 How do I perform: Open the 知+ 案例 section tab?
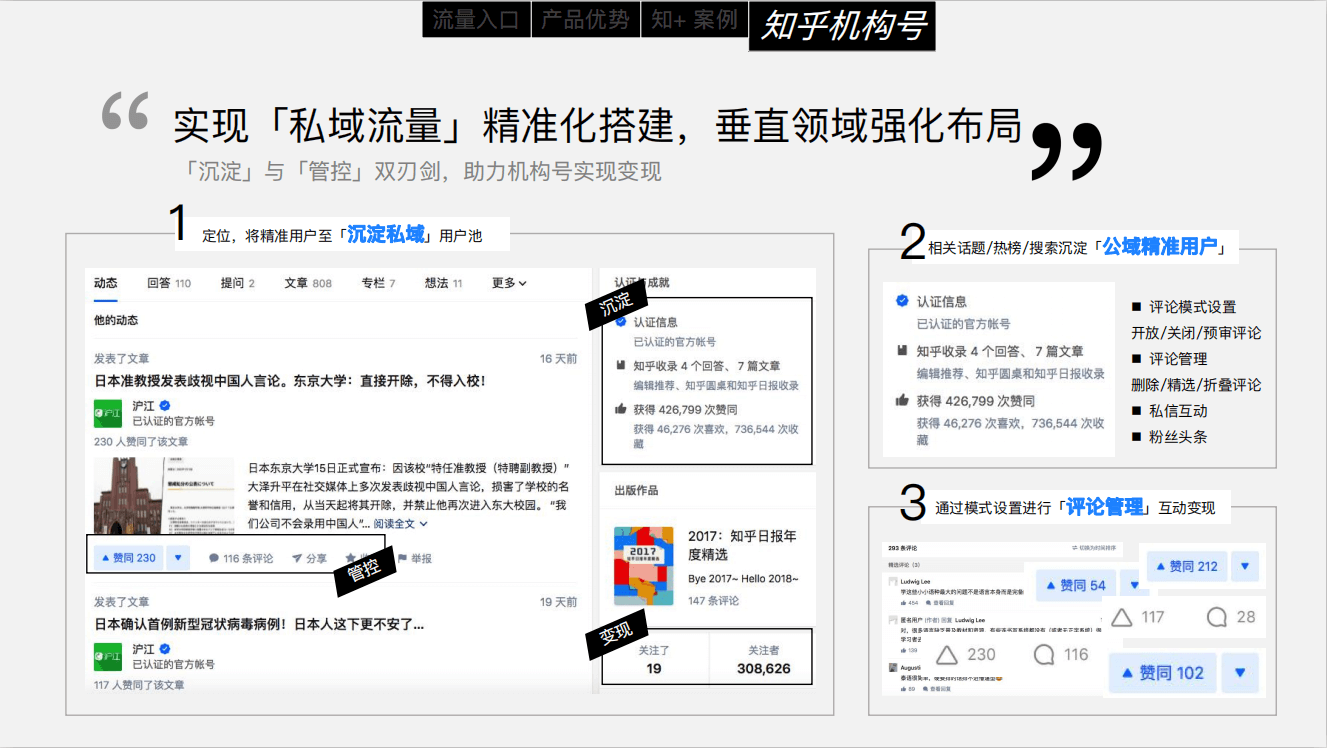694,19
